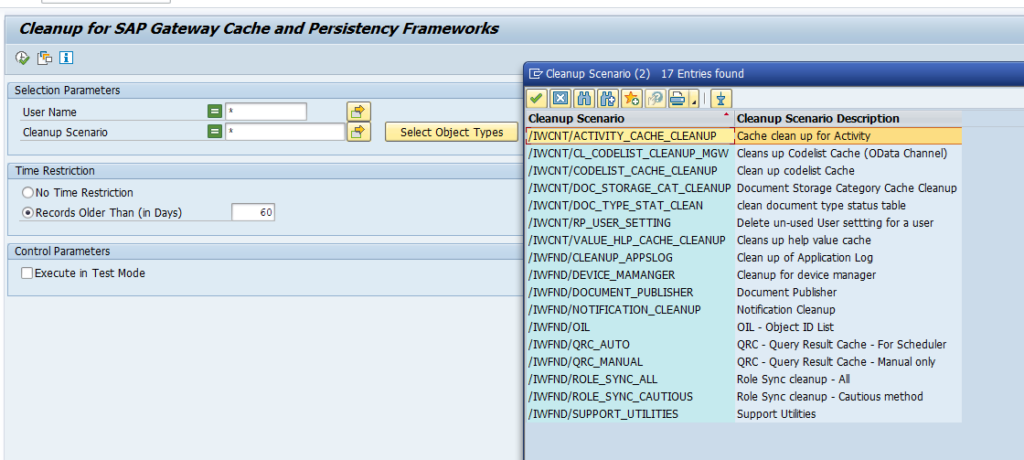1024x460 pixels.
Task: Click the description 'OIL - Object ID List'
Action: [x=785, y=327]
